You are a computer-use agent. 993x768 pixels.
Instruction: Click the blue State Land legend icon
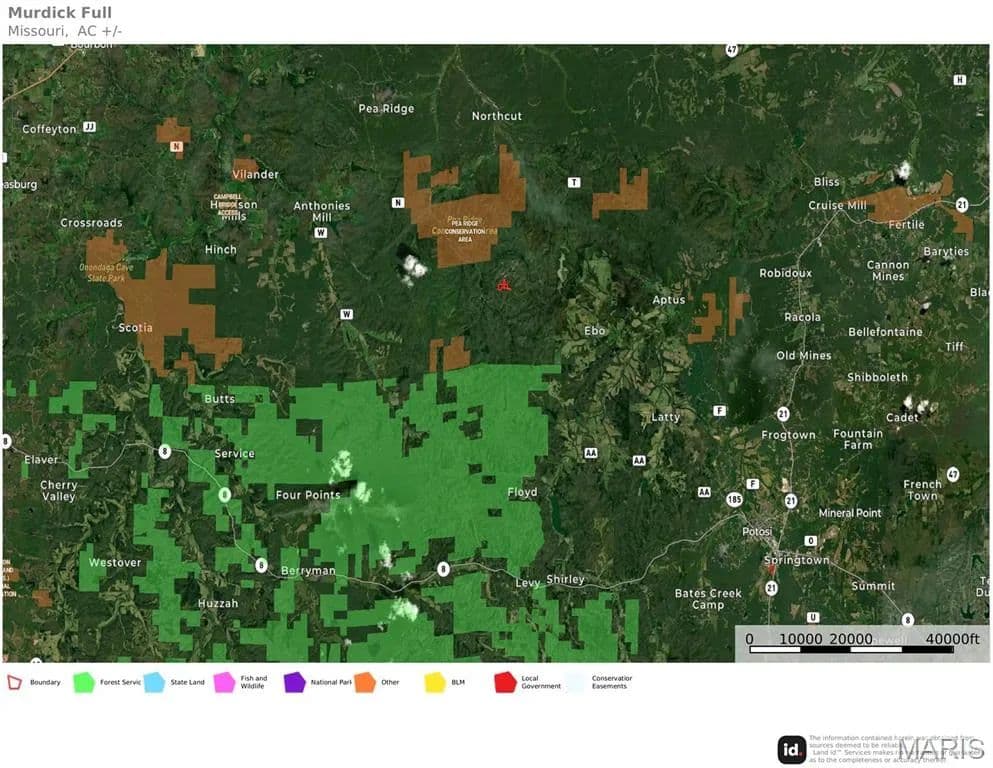point(154,682)
